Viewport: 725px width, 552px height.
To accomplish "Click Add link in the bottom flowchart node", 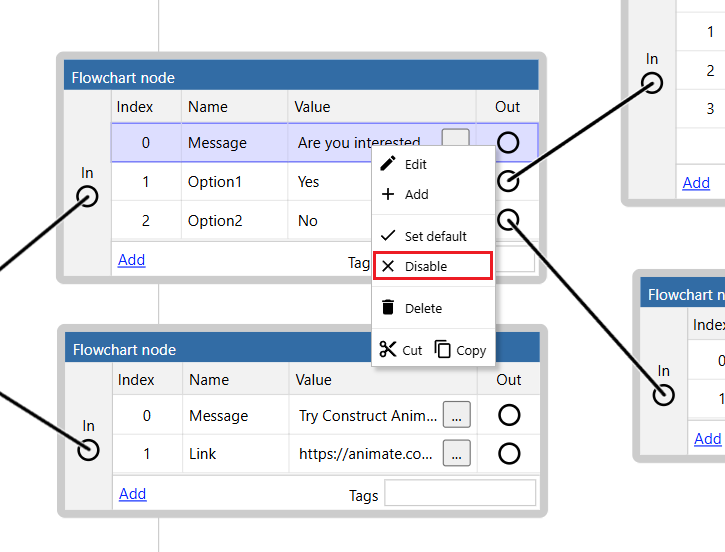I will pyautogui.click(x=132, y=493).
